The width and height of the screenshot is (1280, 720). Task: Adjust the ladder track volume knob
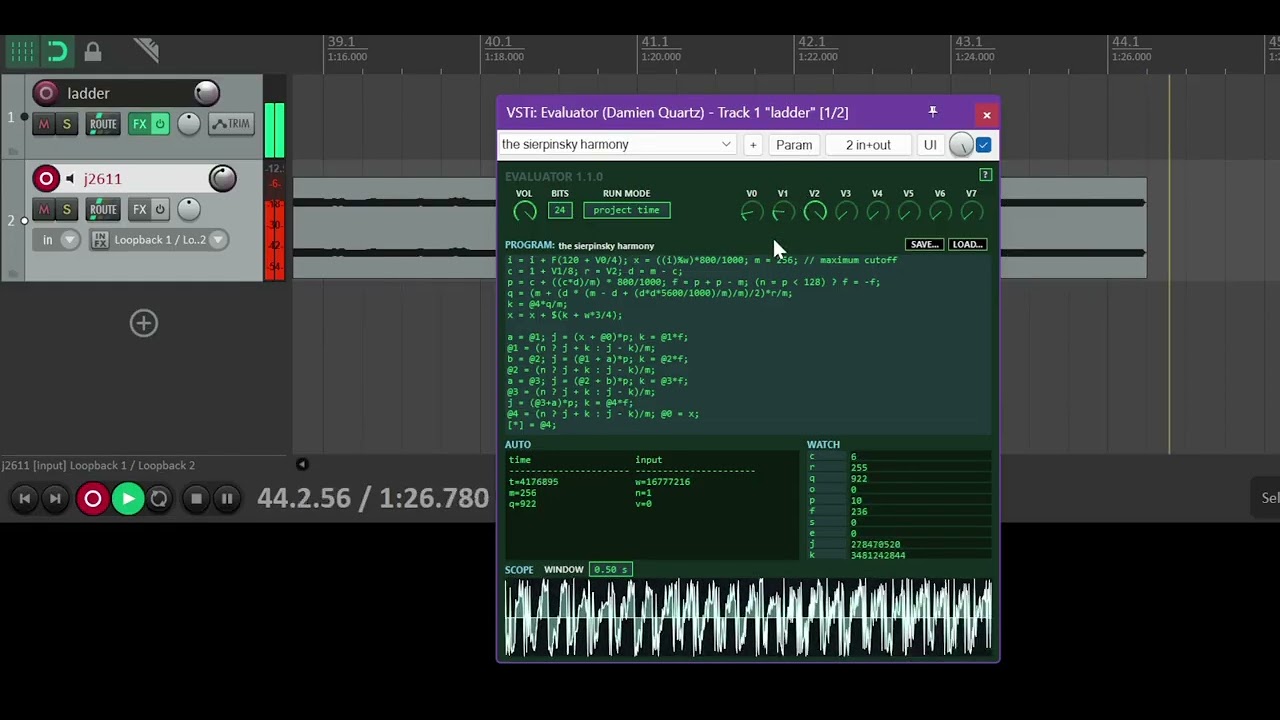[207, 93]
